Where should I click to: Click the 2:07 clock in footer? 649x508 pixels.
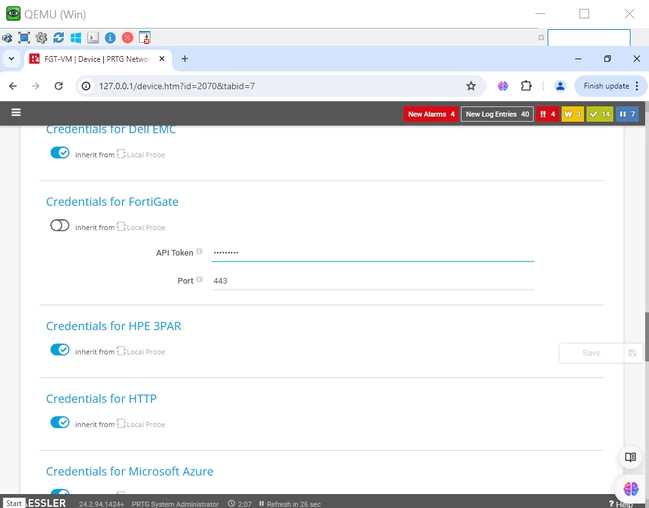[x=240, y=504]
